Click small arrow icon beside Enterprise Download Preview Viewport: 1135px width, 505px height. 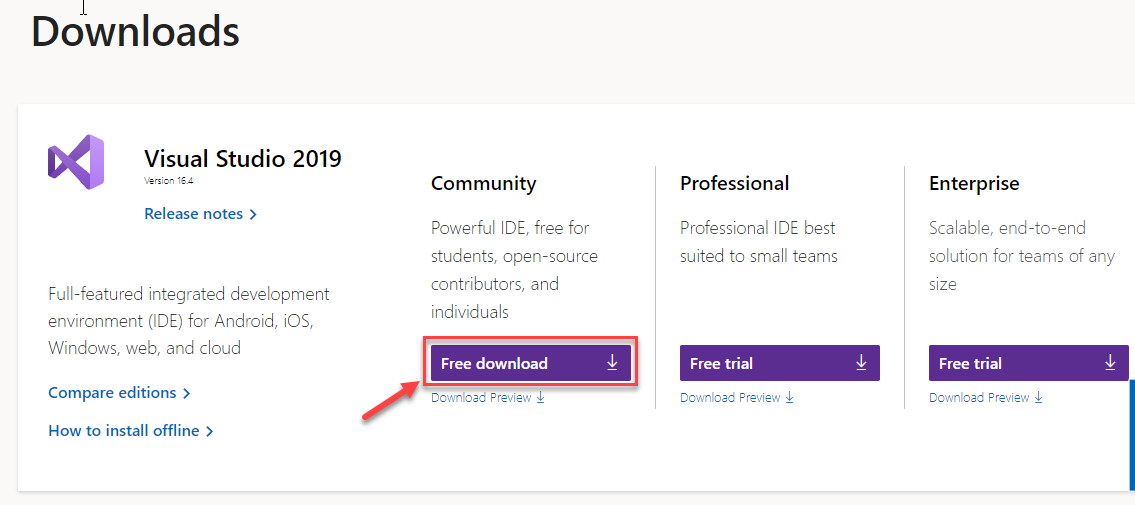1038,398
